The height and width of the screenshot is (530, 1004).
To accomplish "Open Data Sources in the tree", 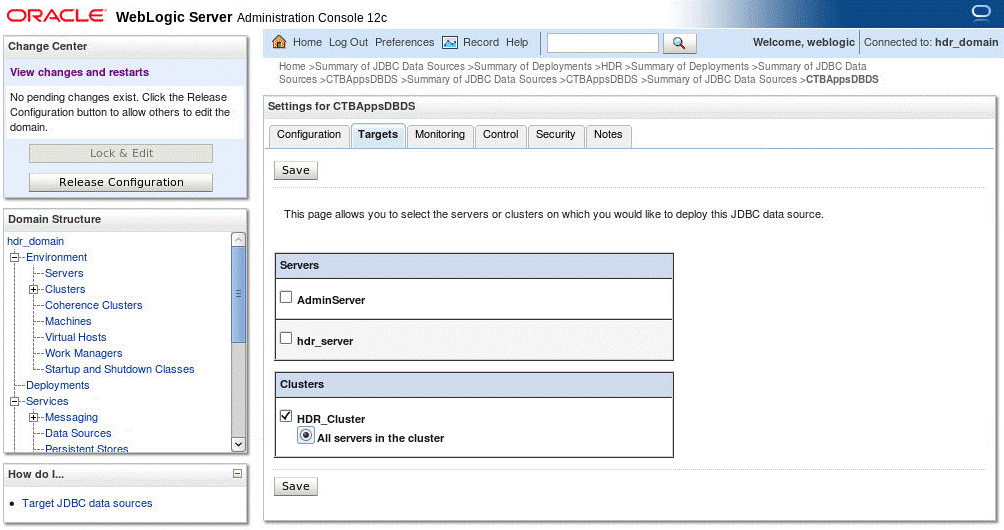I will point(78,433).
